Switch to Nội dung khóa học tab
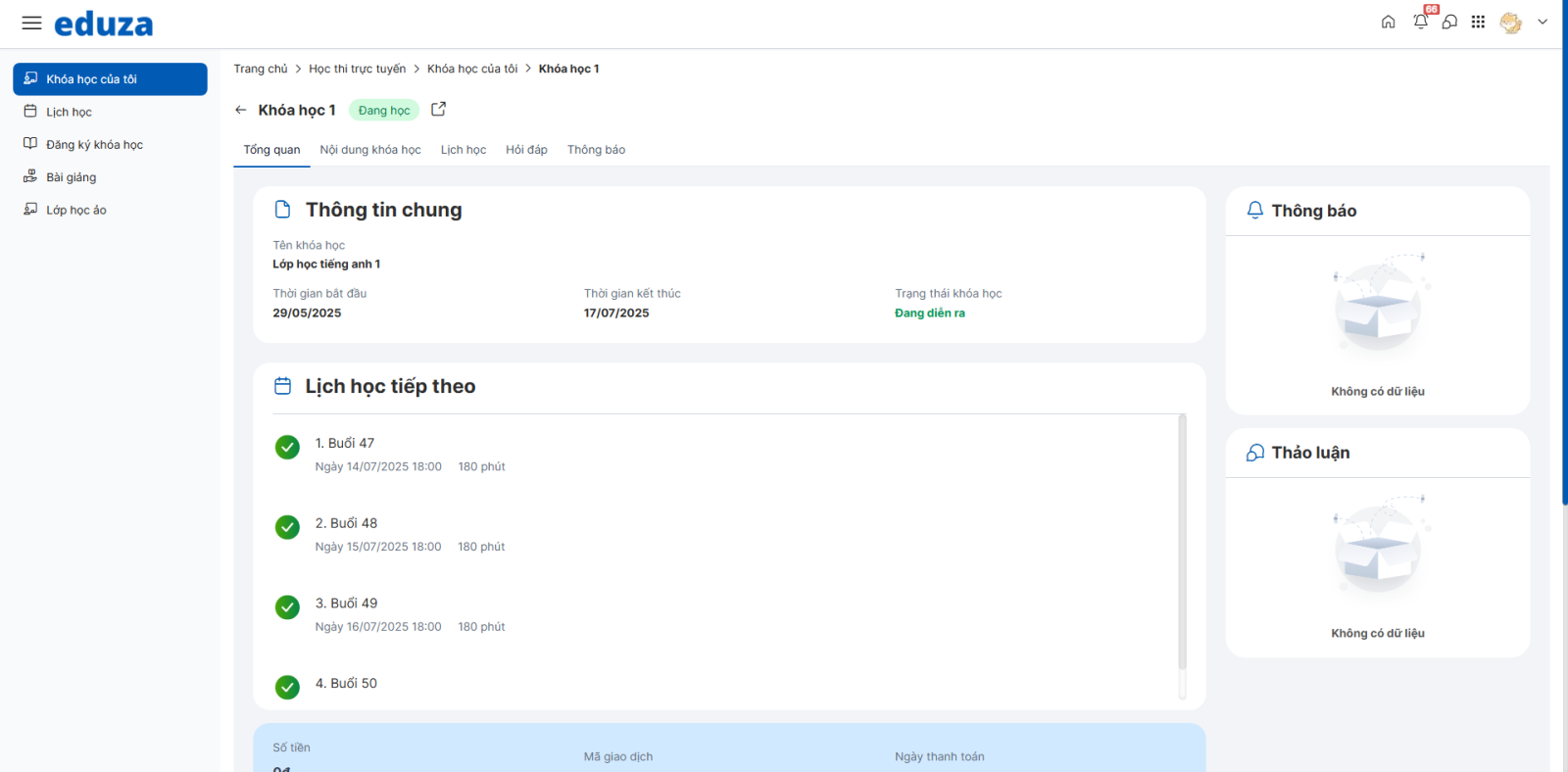The image size is (1568, 772). [x=370, y=150]
